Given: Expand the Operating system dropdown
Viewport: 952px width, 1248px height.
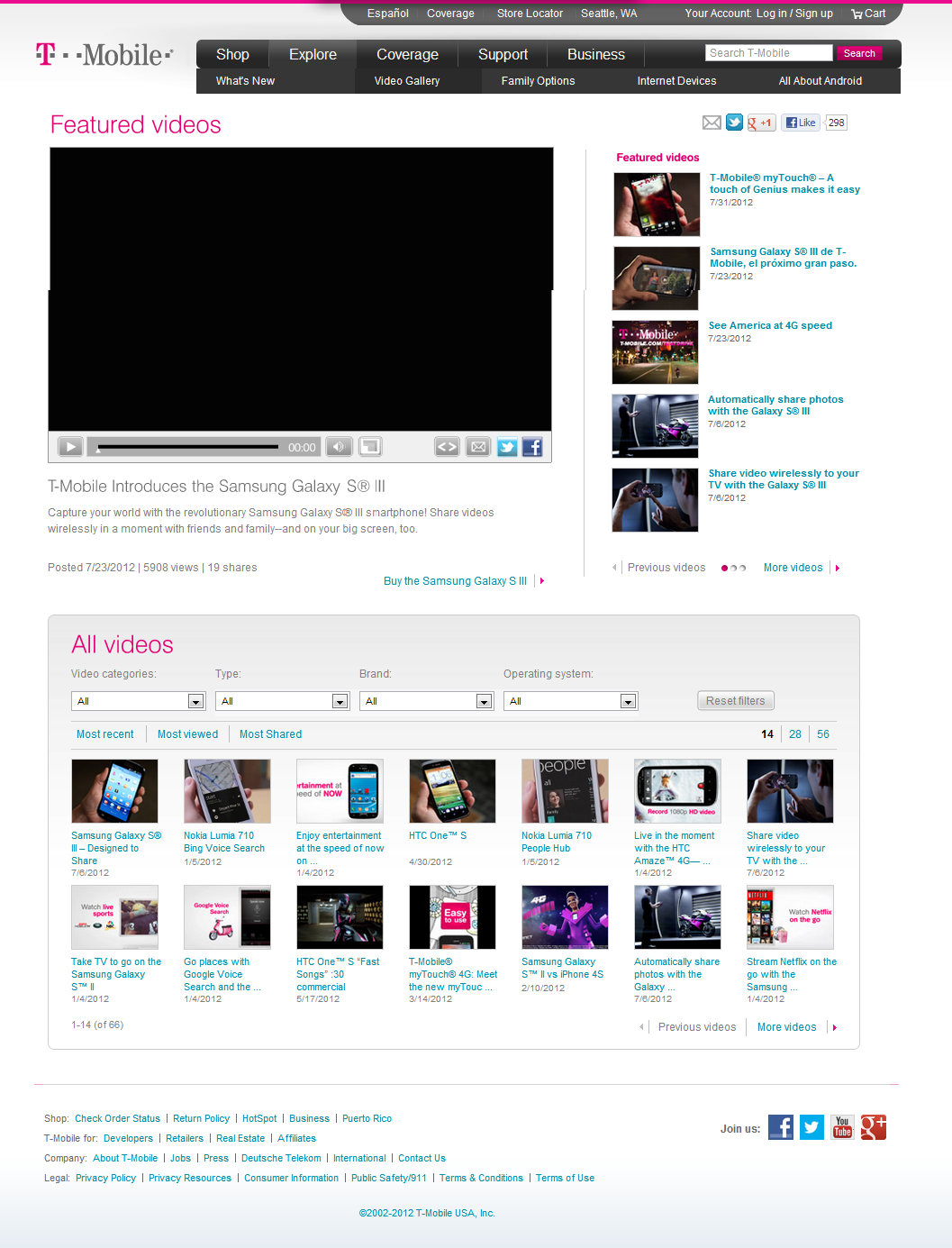Looking at the screenshot, I should pyautogui.click(x=571, y=701).
